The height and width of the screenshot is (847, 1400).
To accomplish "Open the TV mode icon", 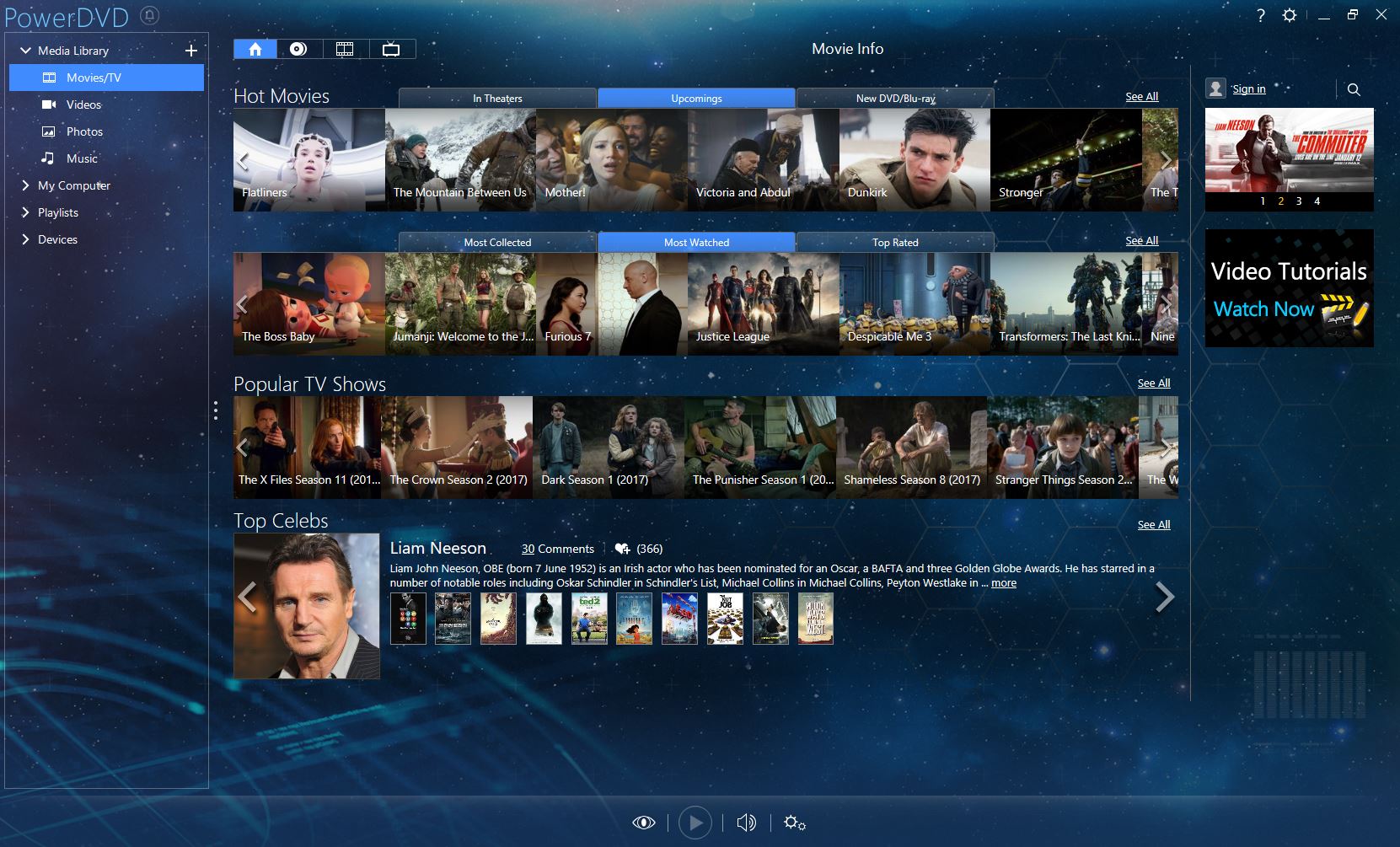I will click(390, 49).
